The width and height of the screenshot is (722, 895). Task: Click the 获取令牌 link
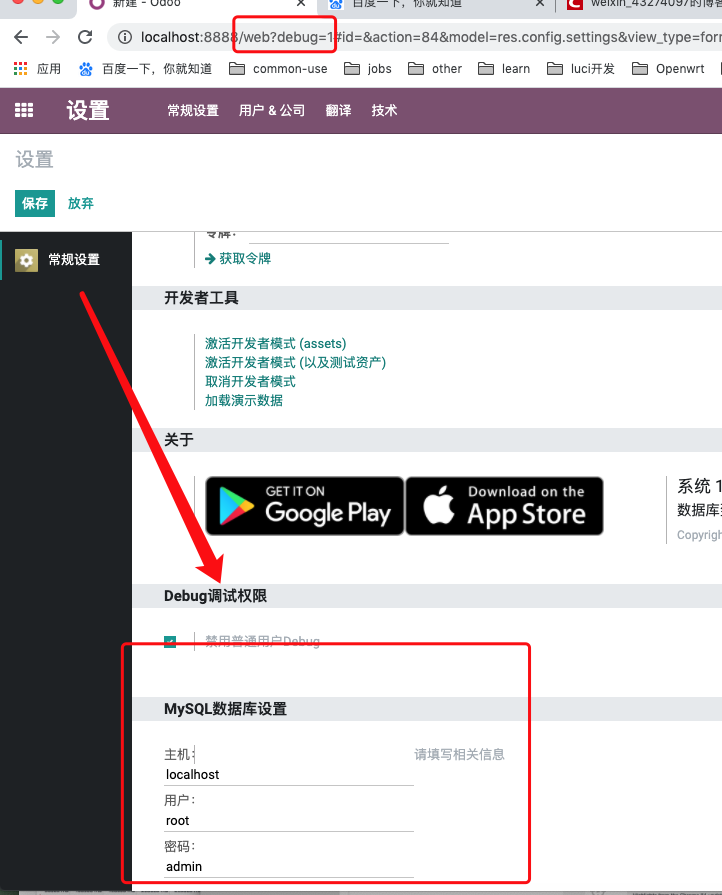tap(245, 259)
